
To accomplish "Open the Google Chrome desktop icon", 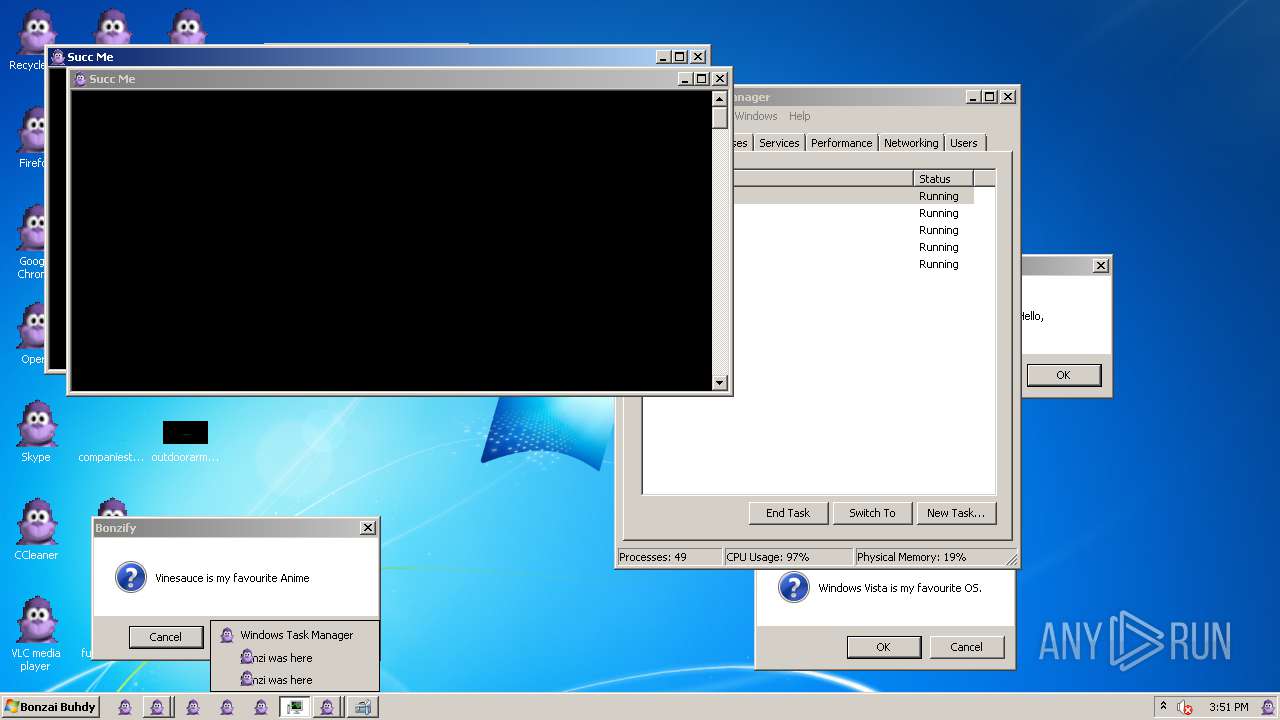I will [33, 240].
